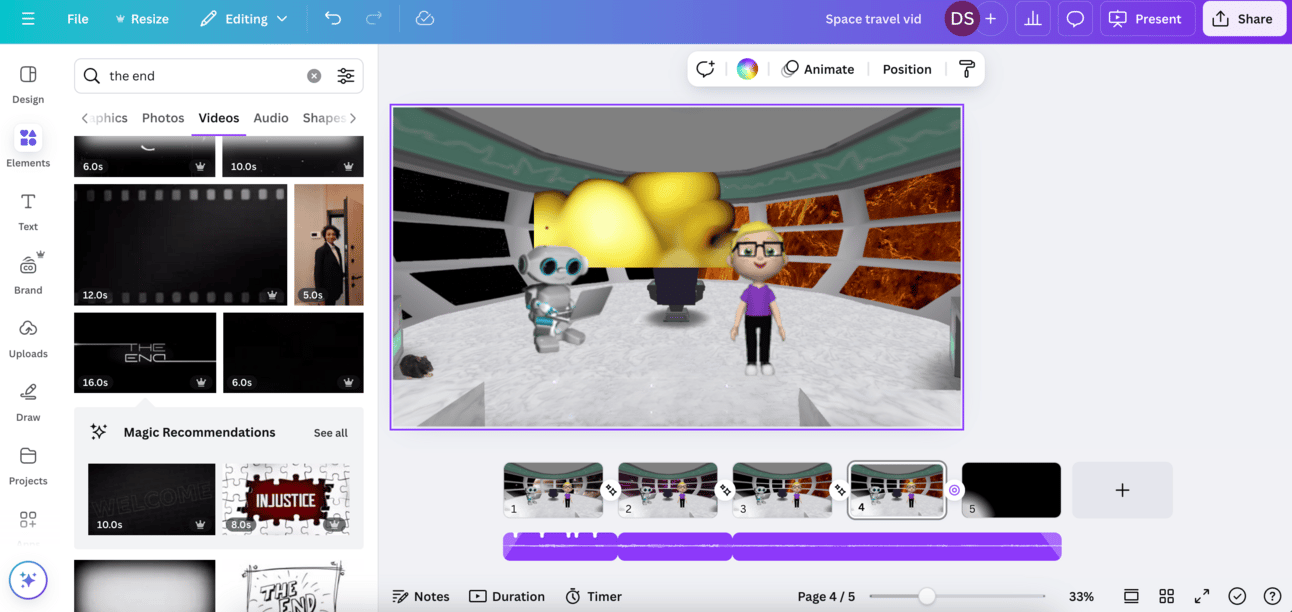This screenshot has width=1292, height=612.
Task: Open the Draw sidebar panel
Action: 28,403
